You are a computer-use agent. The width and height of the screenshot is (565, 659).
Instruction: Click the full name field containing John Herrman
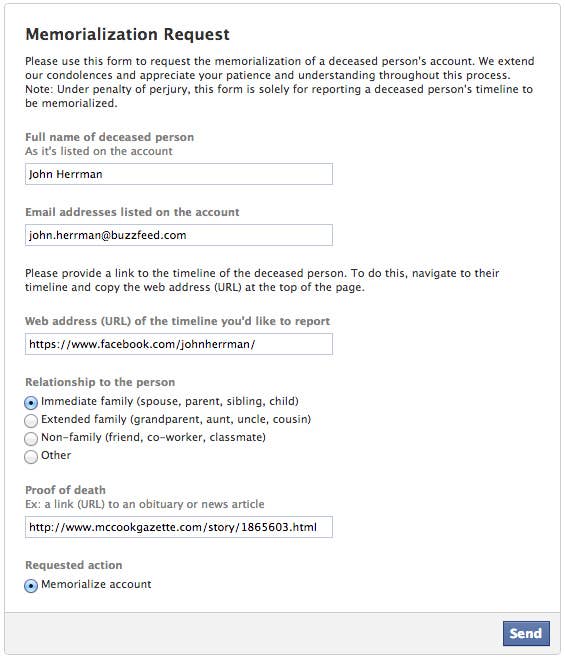[x=179, y=174]
